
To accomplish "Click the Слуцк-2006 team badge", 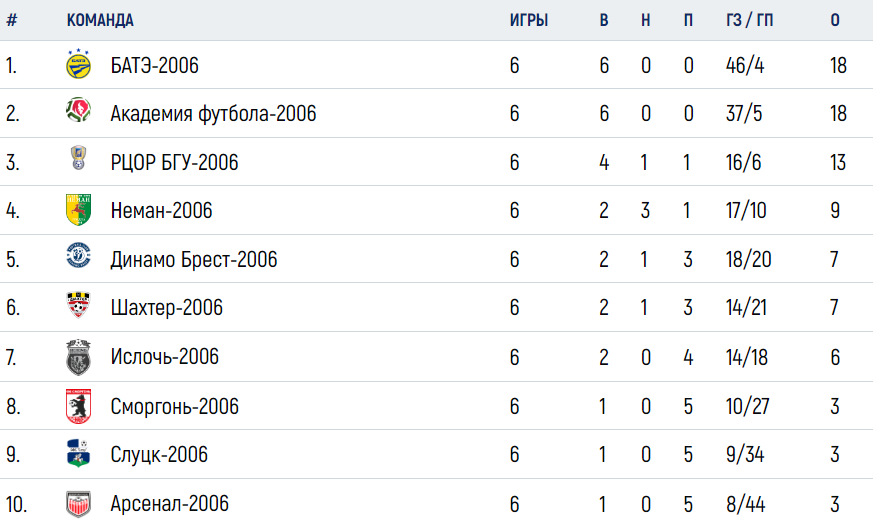I will [x=79, y=453].
